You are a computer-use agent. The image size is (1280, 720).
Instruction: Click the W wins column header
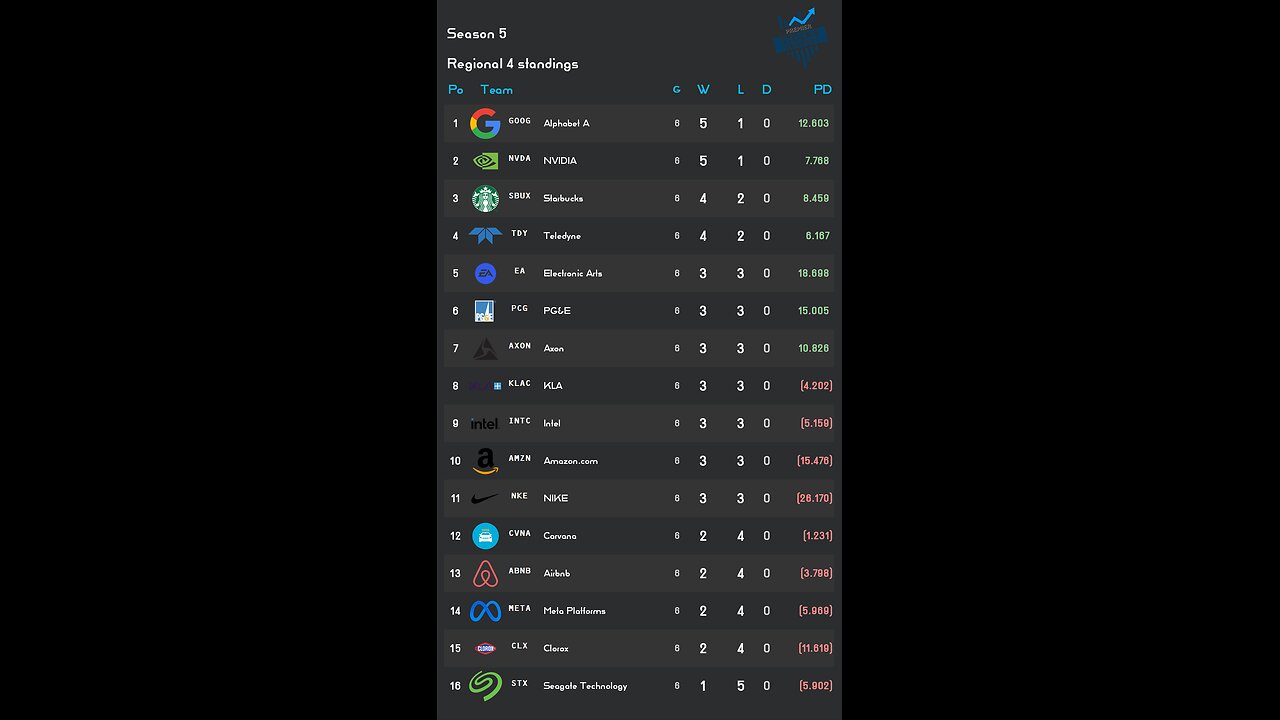(x=703, y=90)
